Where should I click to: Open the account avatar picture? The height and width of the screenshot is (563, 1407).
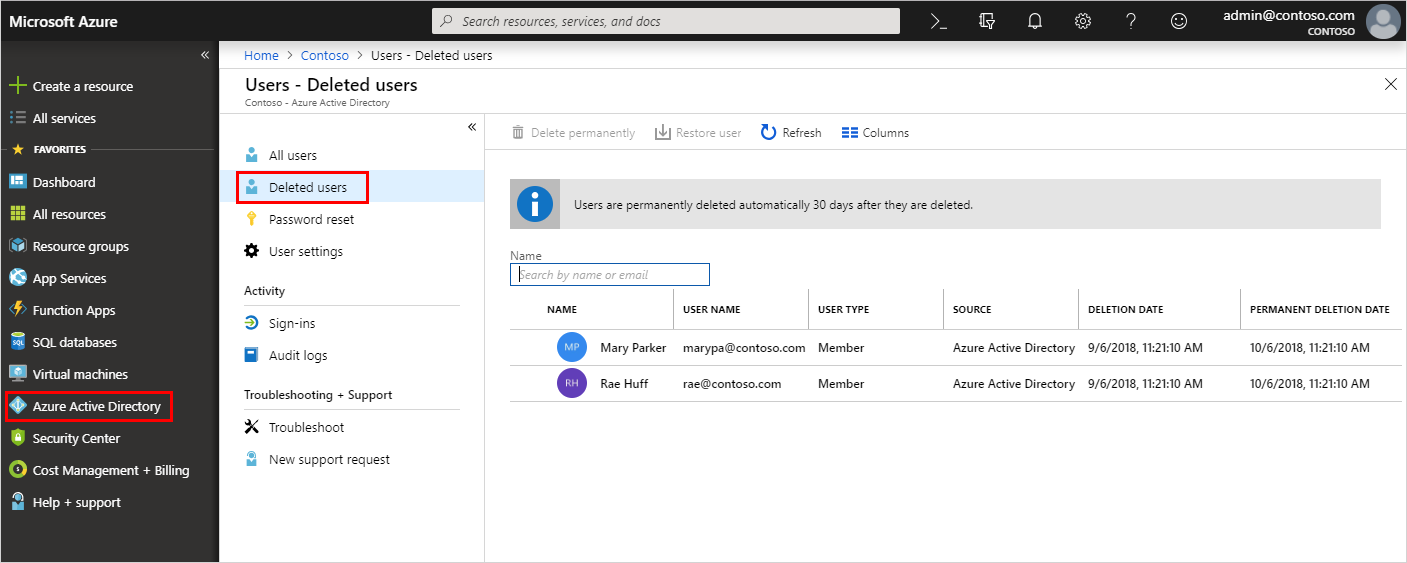(x=1383, y=21)
